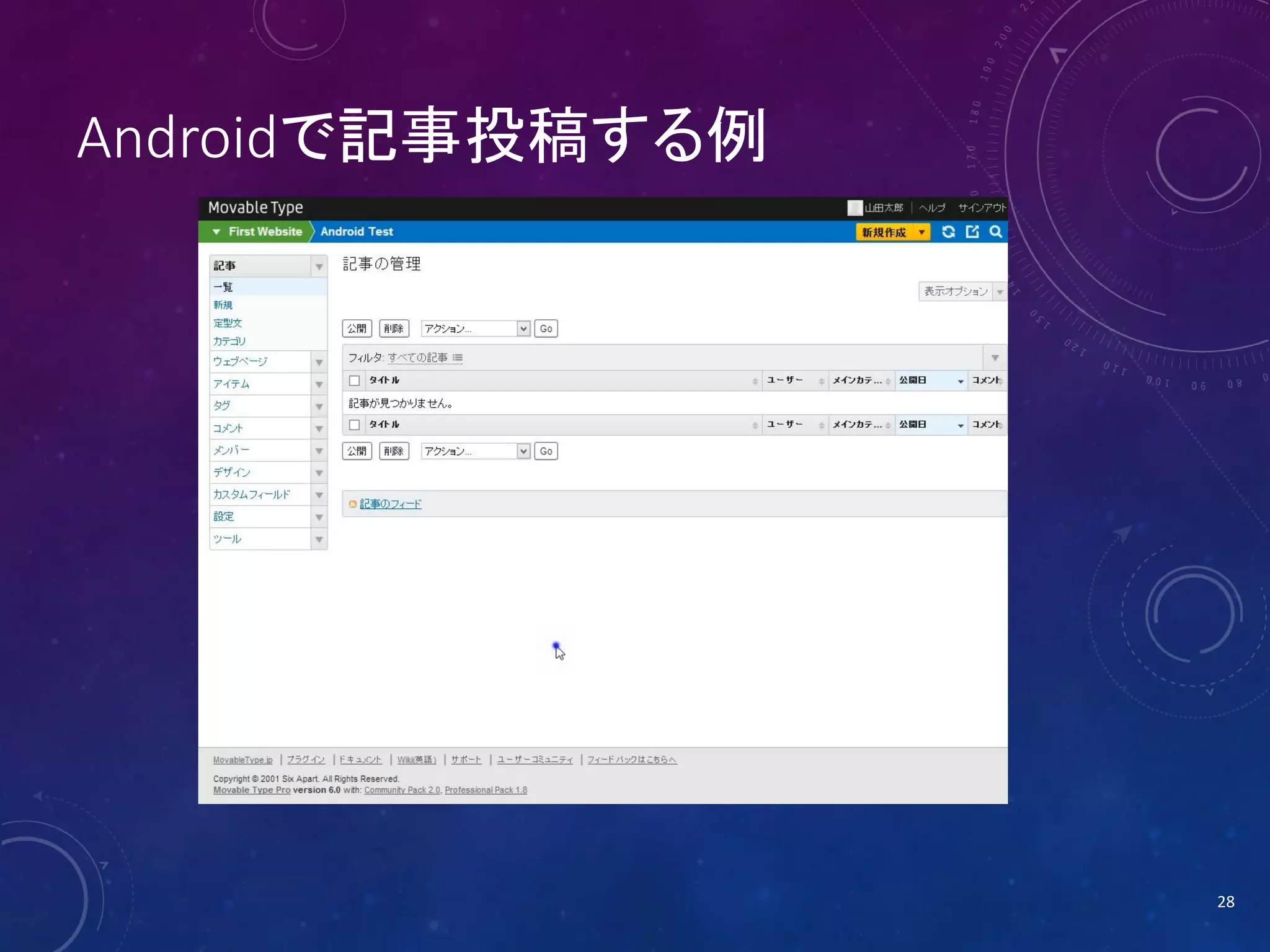Click the refresh icon in blue header bar
1270x952 pixels.
(x=948, y=232)
